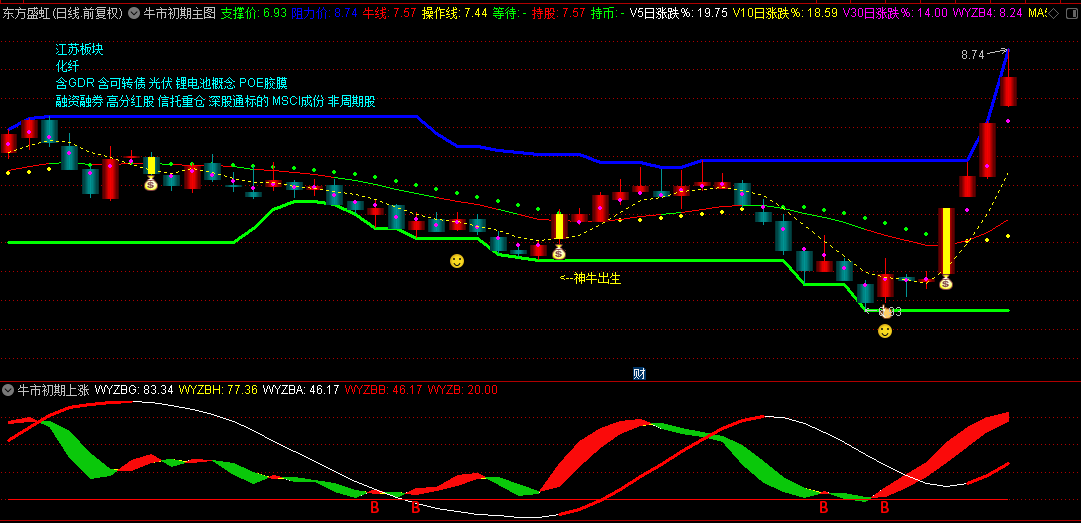Select the 牛市初期上涨 indicator name
The image size is (1081, 523).
tap(53, 390)
